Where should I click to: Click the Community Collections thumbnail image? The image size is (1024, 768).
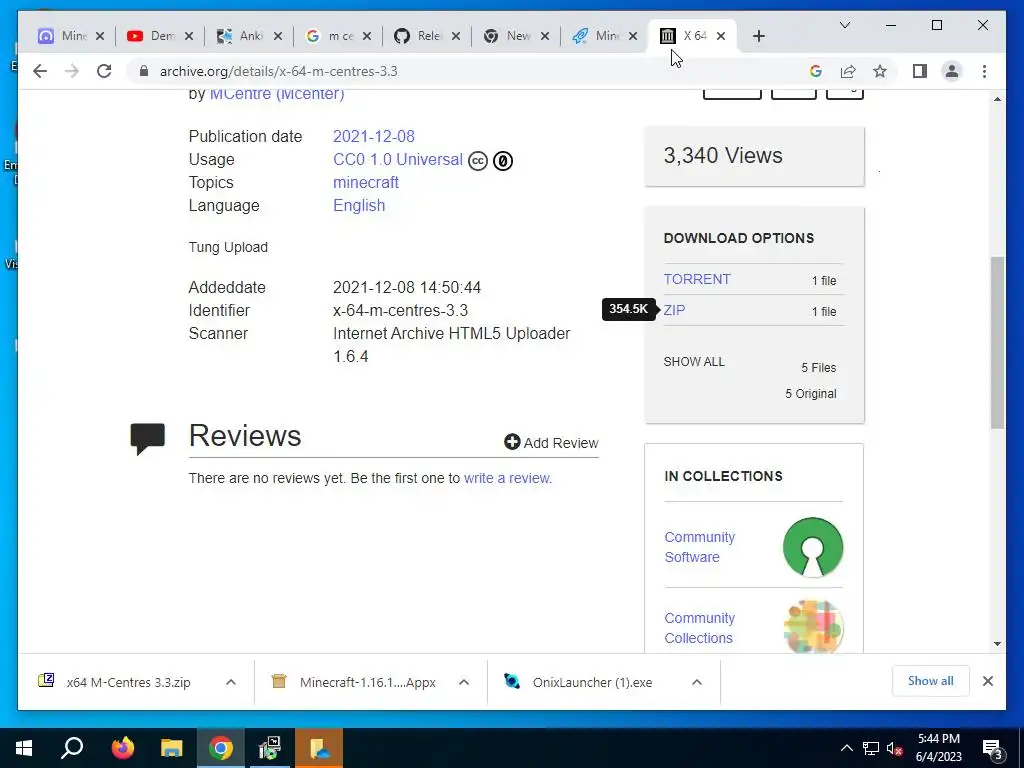tap(813, 626)
